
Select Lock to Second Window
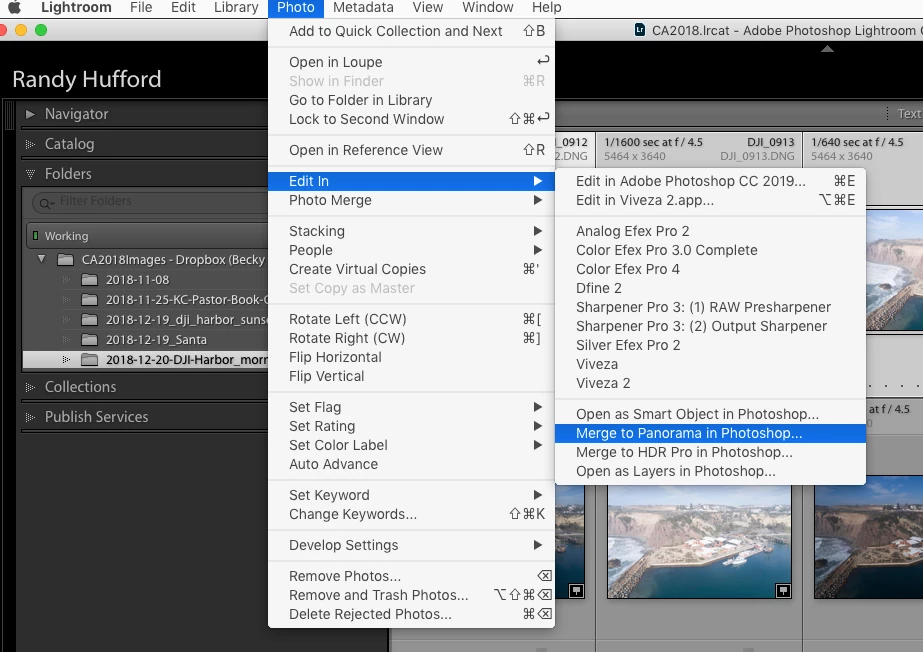pyautogui.click(x=411, y=119)
